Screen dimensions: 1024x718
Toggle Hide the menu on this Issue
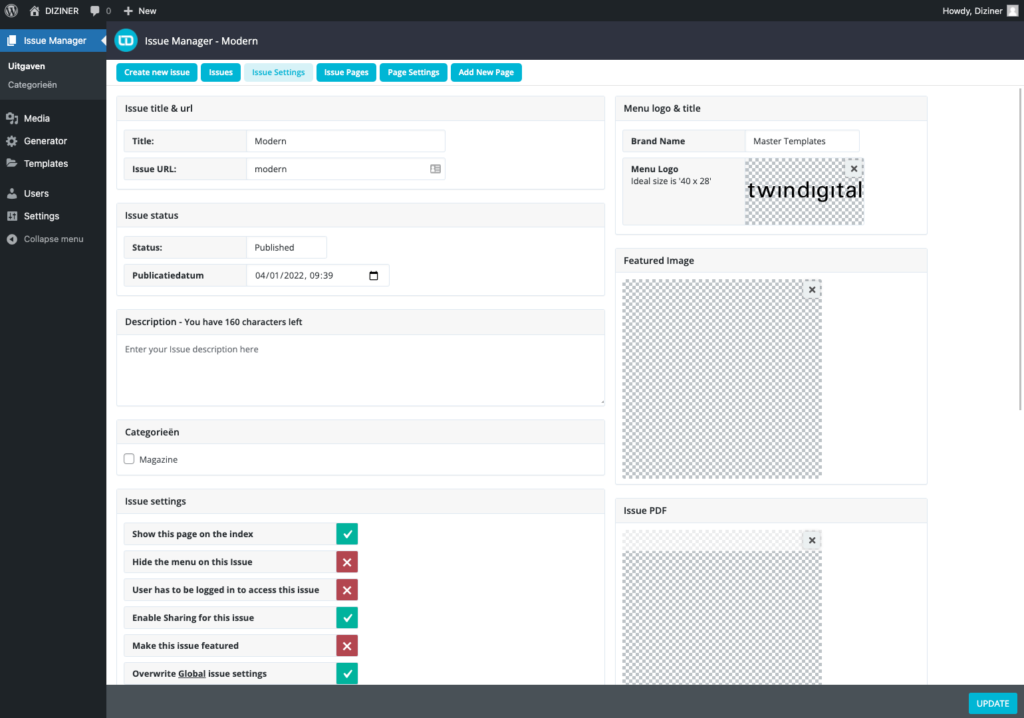click(347, 562)
